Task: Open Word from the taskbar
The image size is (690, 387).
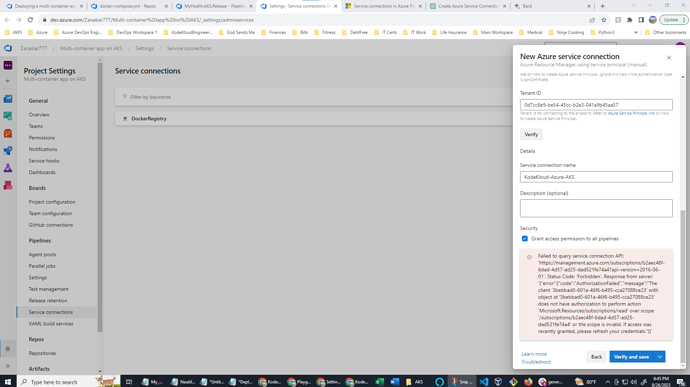Action: [395, 382]
